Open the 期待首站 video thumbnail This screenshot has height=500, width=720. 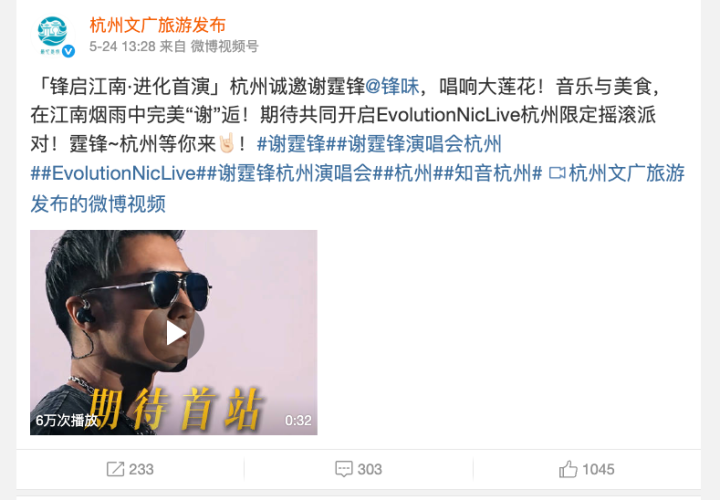pos(174,332)
